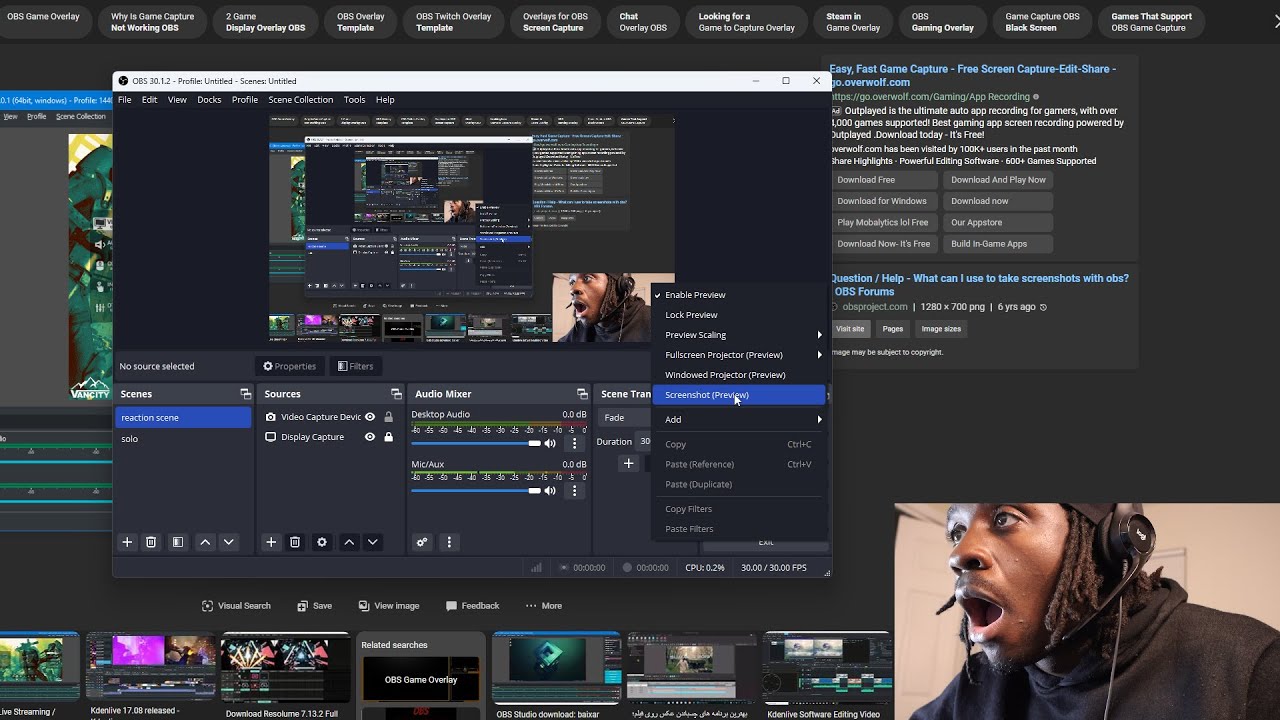
Task: Open the Tools menu in OBS
Action: tap(354, 100)
